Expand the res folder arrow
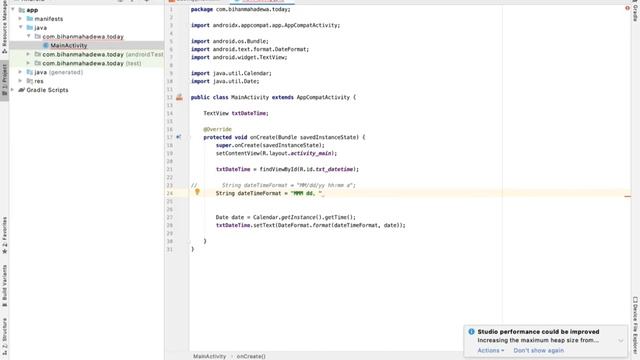This screenshot has width=640, height=360. tap(20, 81)
